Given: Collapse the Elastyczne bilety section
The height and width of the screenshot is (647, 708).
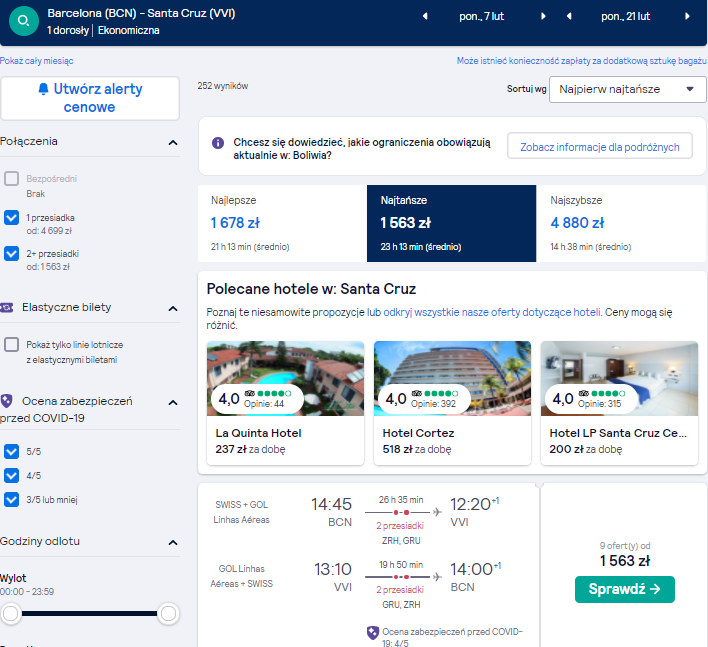Looking at the screenshot, I should pyautogui.click(x=173, y=308).
